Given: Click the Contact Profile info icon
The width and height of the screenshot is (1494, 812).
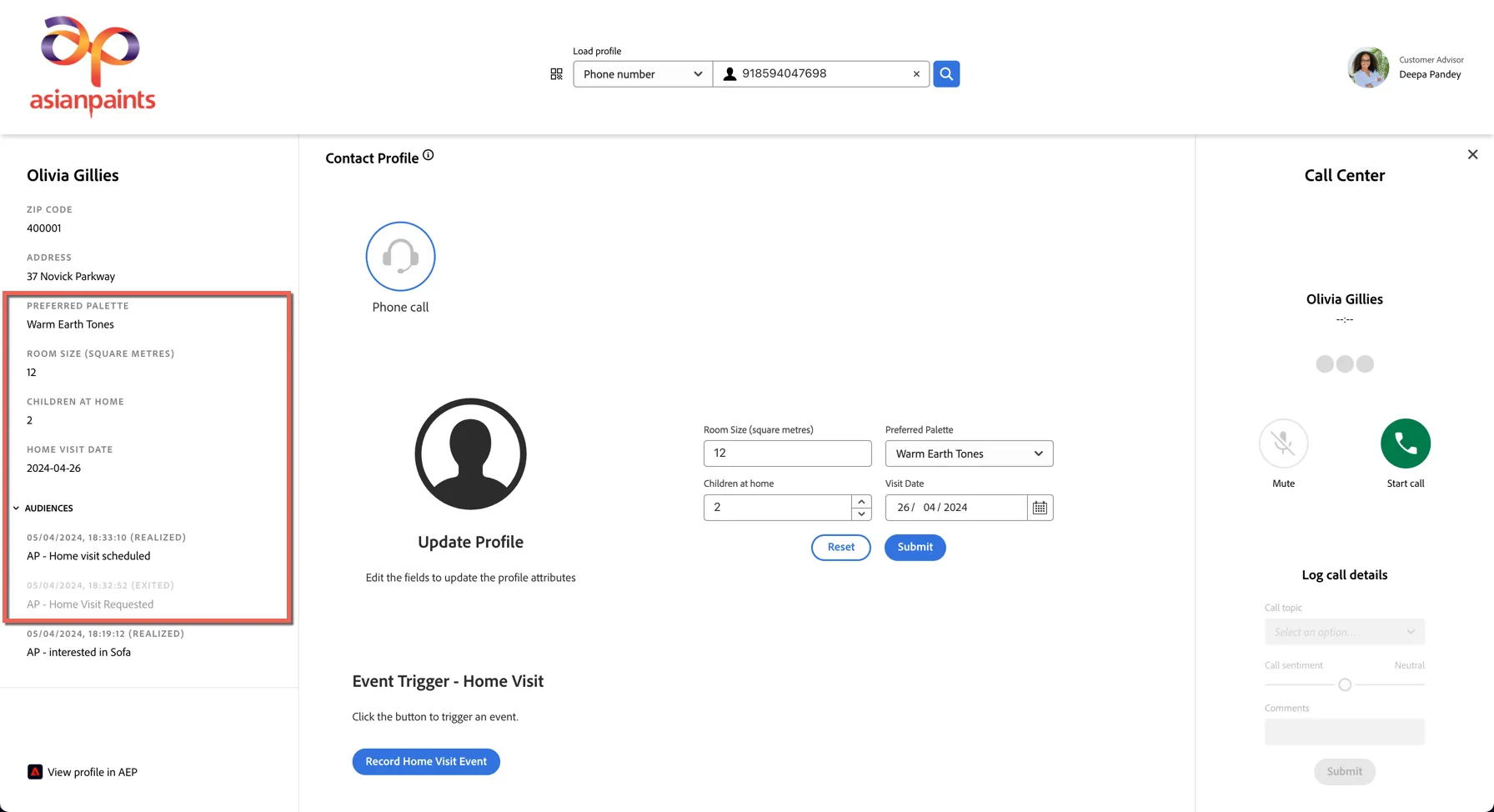Looking at the screenshot, I should [x=428, y=155].
